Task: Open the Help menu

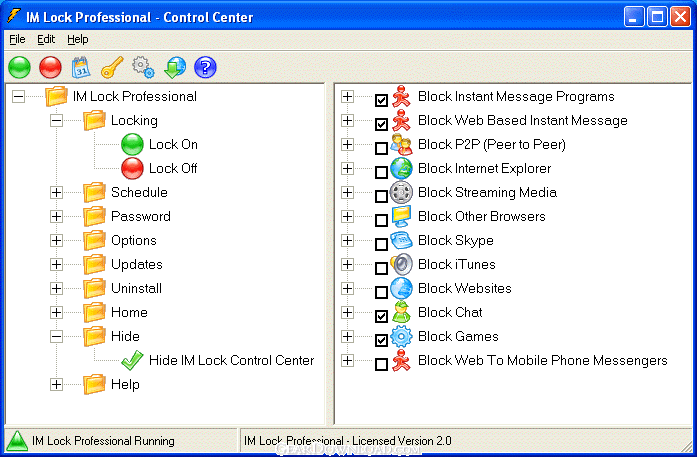Action: click(x=78, y=40)
